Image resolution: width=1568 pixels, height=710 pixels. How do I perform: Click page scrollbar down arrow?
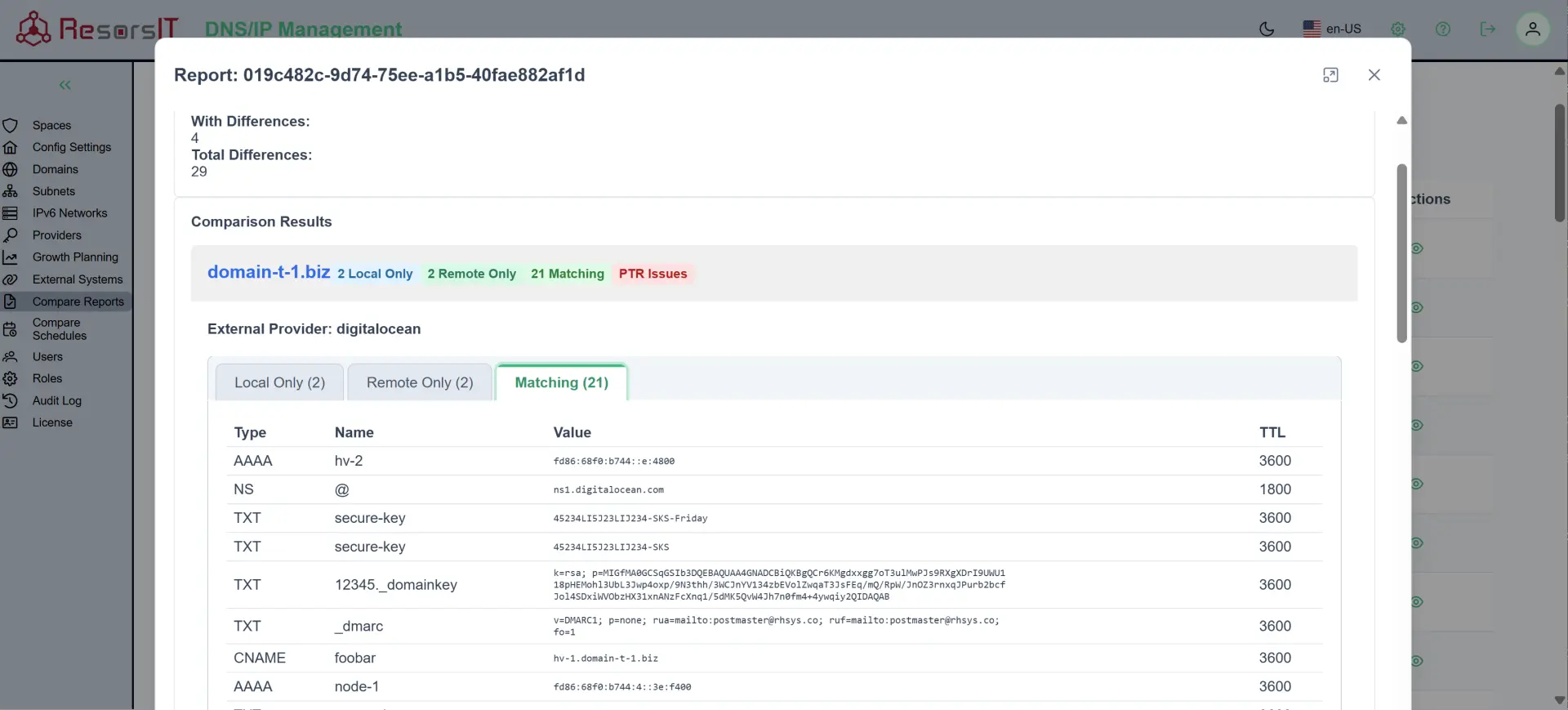[x=1560, y=700]
